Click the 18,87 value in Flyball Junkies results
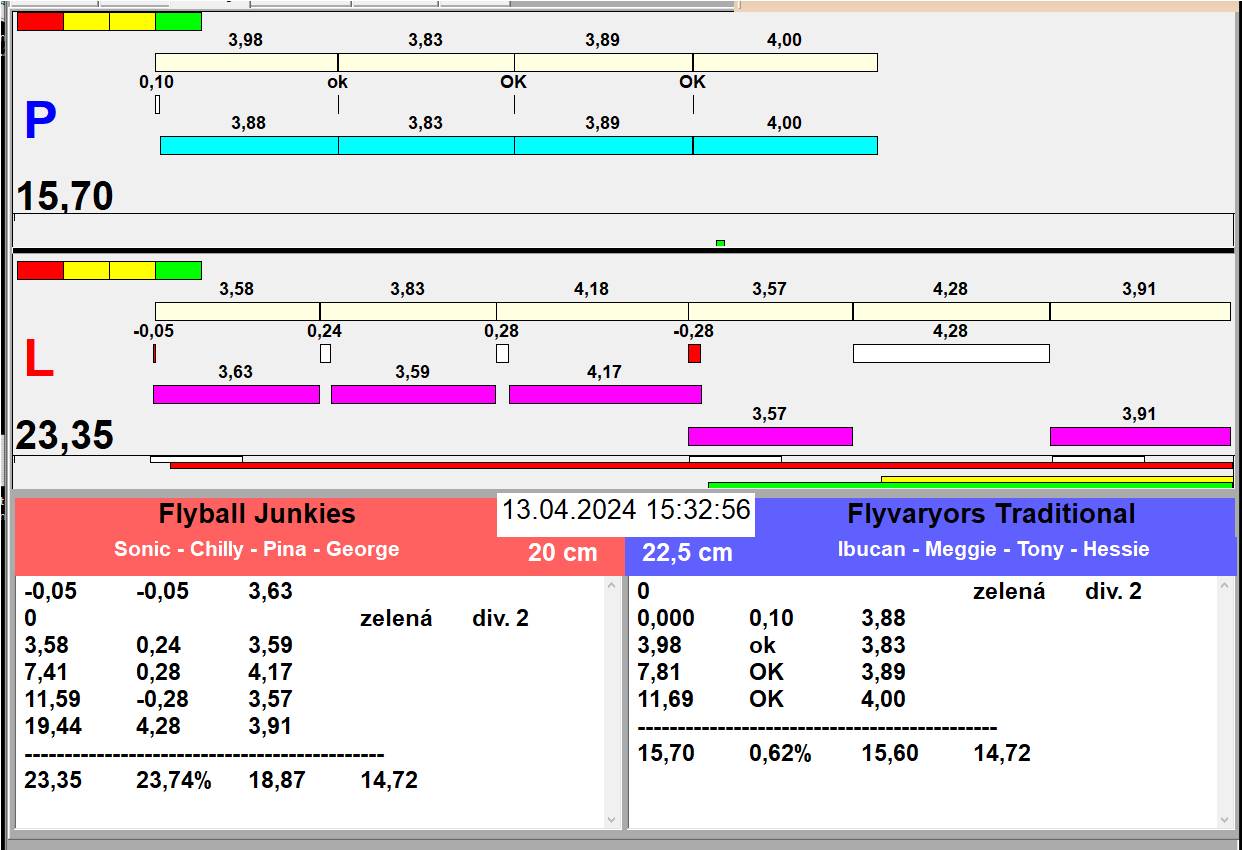Screen dimensions: 1242x850 [x=277, y=780]
